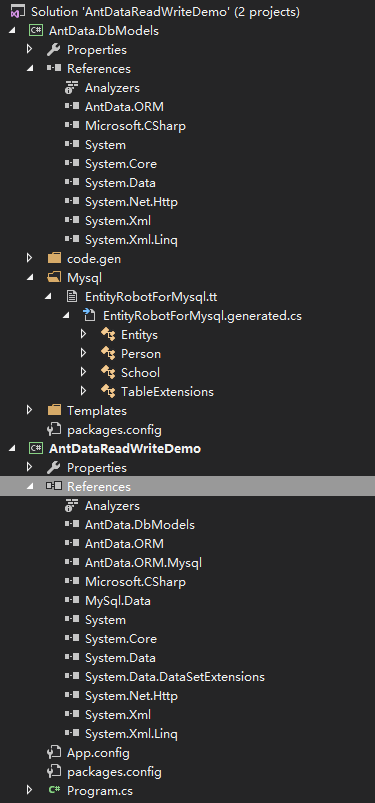Image resolution: width=375 pixels, height=803 pixels.
Task: Click the EntityRobotForMysql.tt file icon
Action: point(72,297)
